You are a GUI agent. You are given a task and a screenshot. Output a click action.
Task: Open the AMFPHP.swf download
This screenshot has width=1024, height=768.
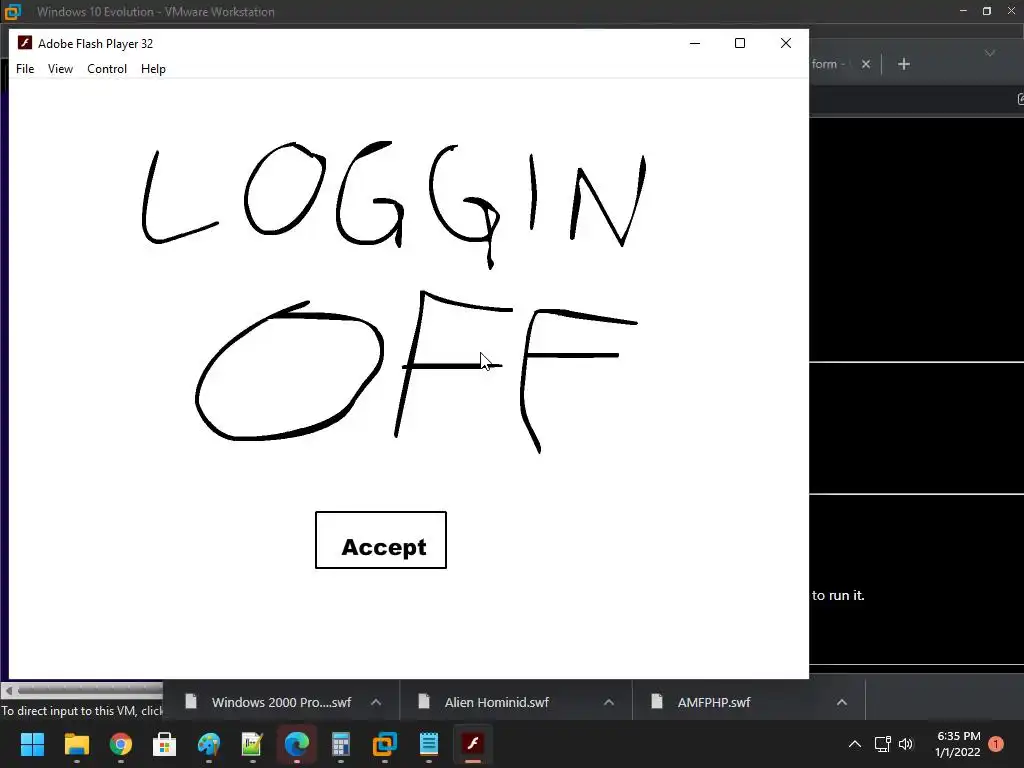714,702
